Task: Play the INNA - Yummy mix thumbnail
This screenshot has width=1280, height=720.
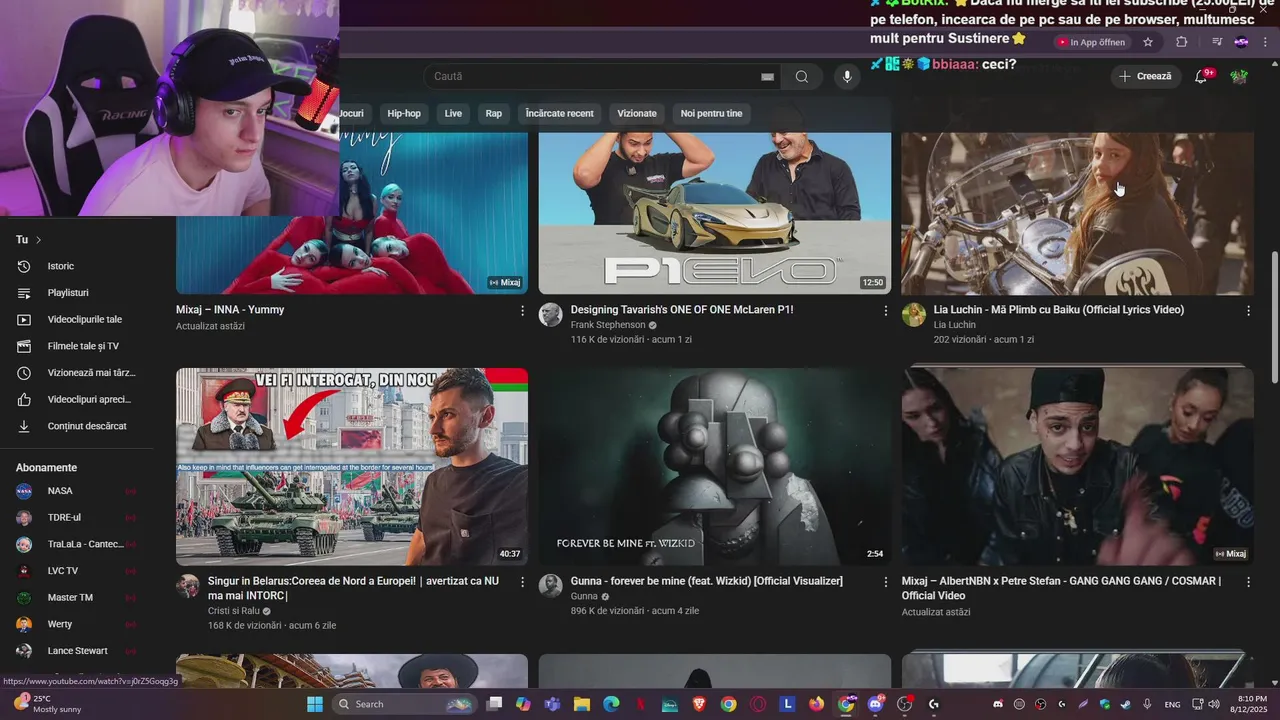Action: 352,213
